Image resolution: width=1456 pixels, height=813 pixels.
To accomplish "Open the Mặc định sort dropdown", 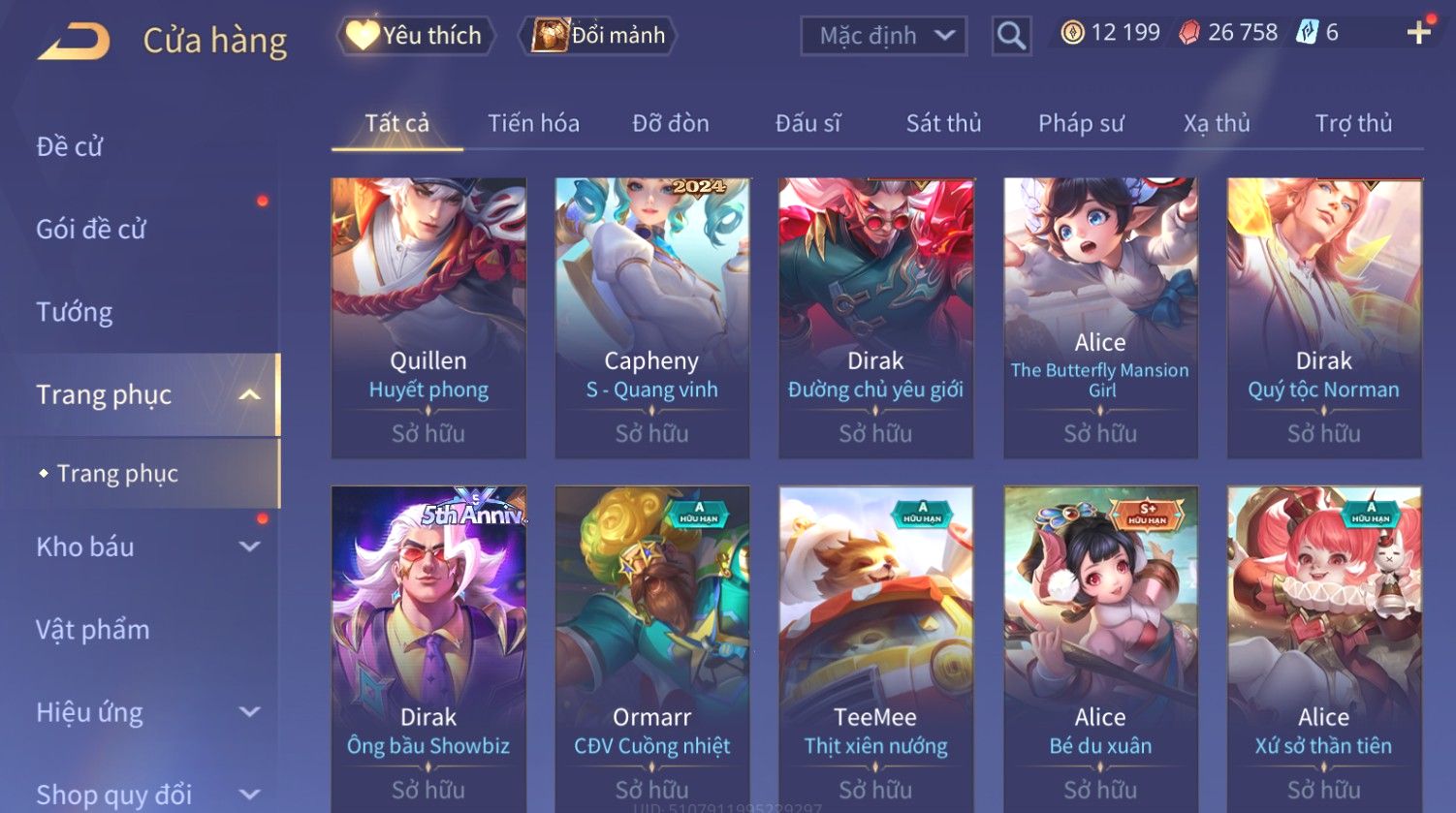I will 884,36.
